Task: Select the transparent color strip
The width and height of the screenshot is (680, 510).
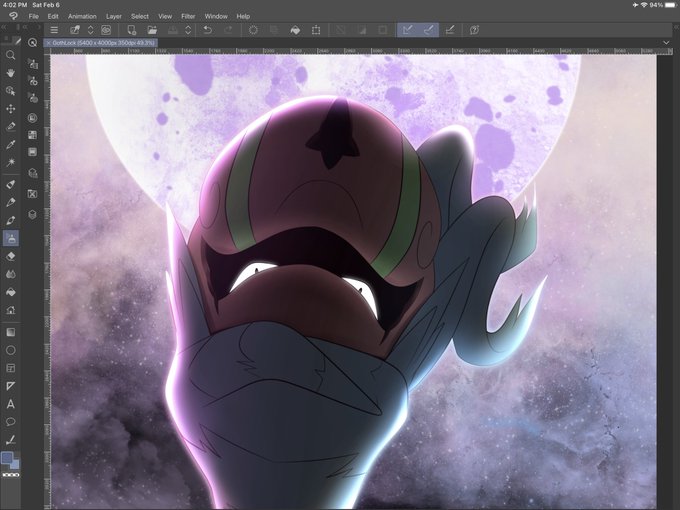Action: pos(10,475)
